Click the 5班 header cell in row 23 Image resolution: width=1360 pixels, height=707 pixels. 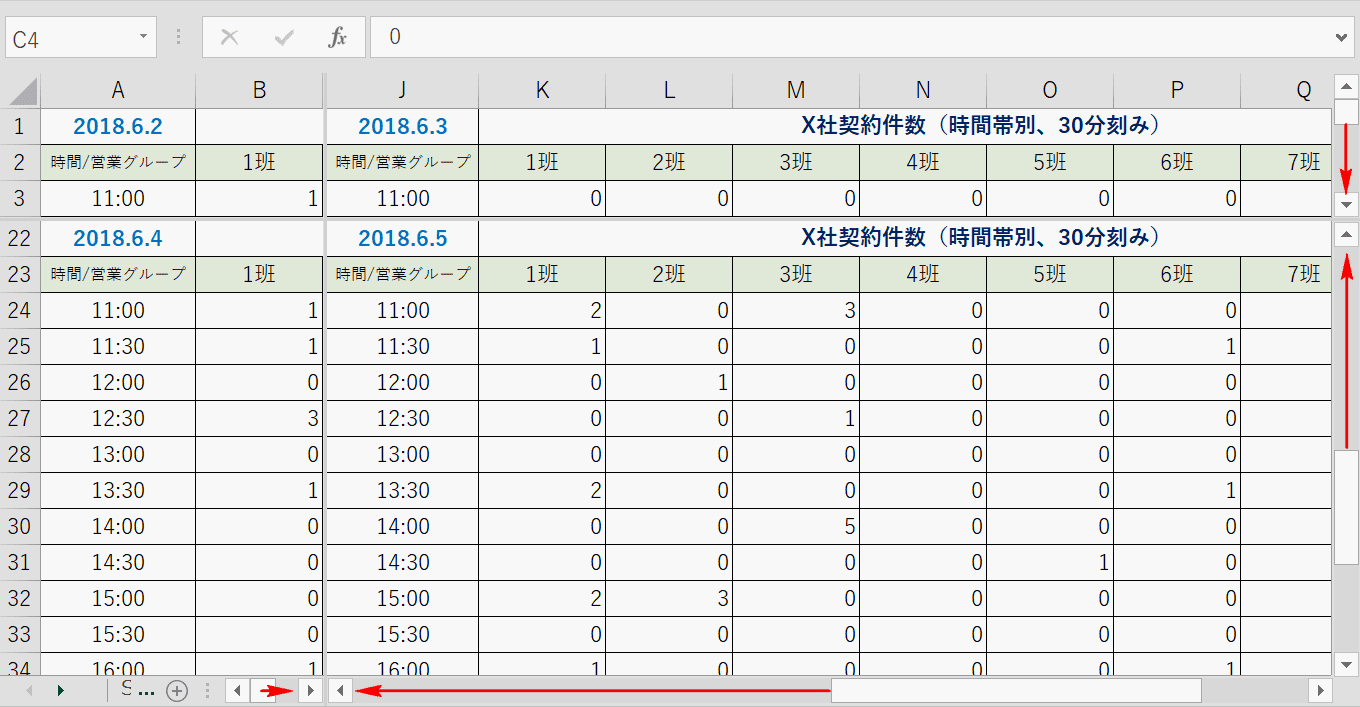(1050, 275)
